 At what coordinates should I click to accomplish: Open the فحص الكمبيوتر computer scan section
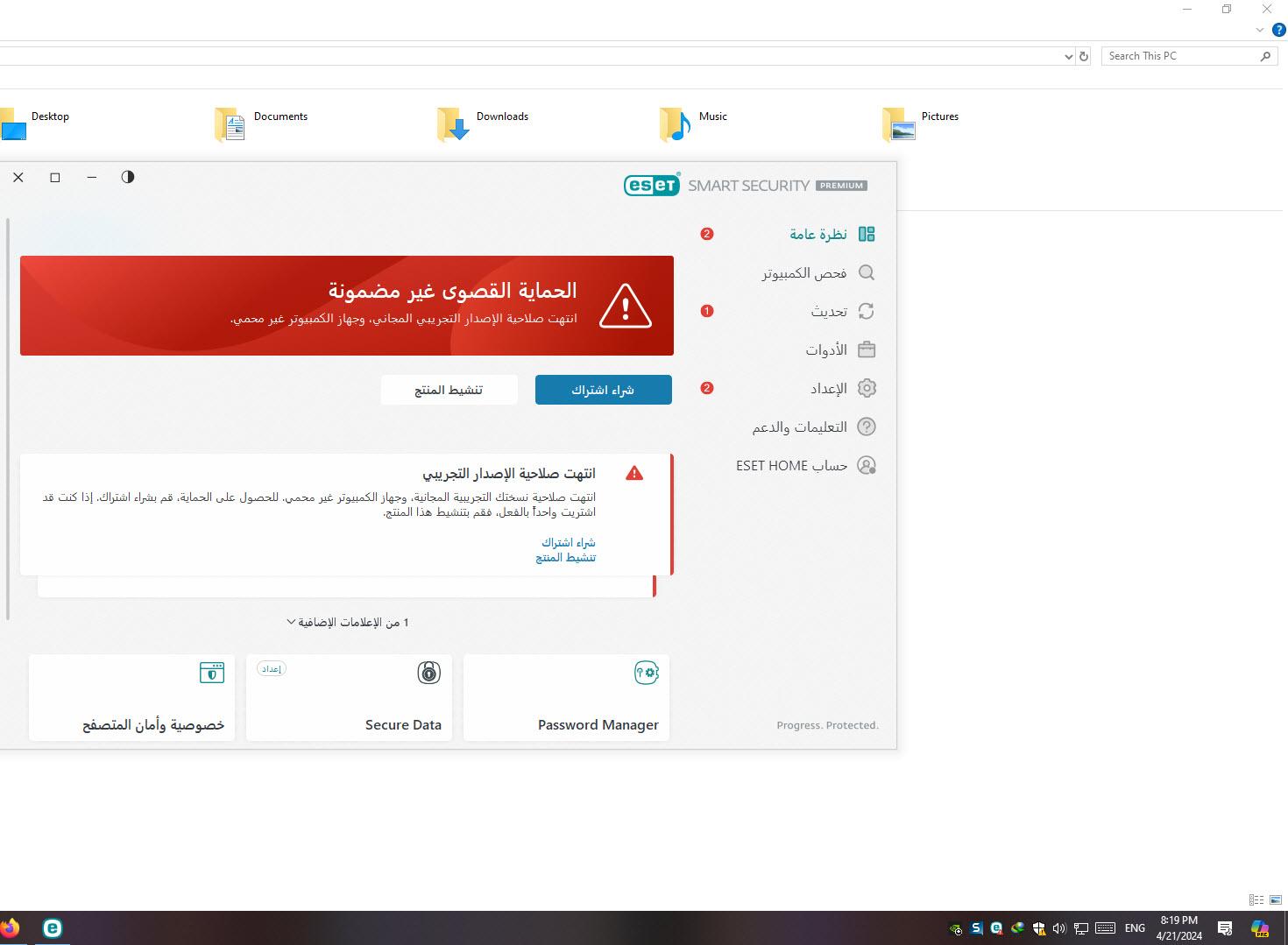coord(803,273)
